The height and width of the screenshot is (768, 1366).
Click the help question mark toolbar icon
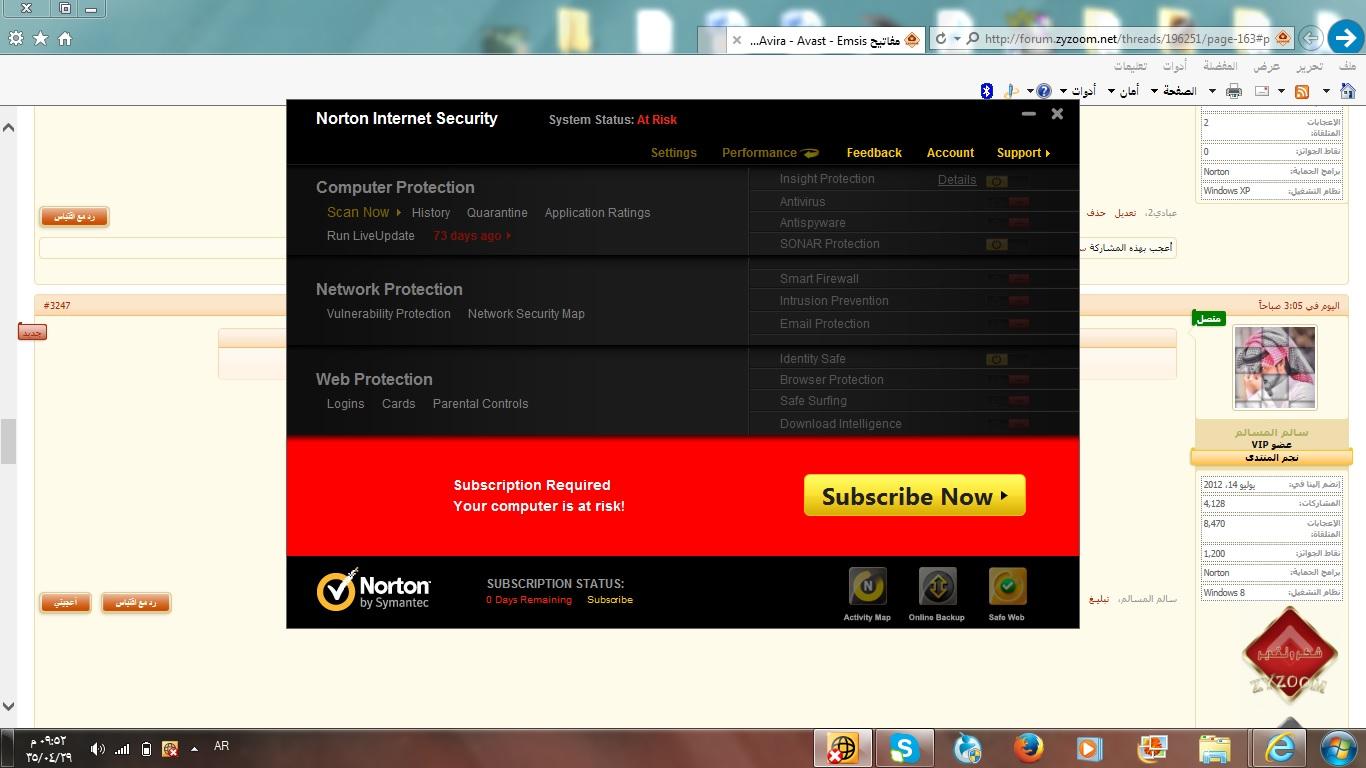point(1044,91)
